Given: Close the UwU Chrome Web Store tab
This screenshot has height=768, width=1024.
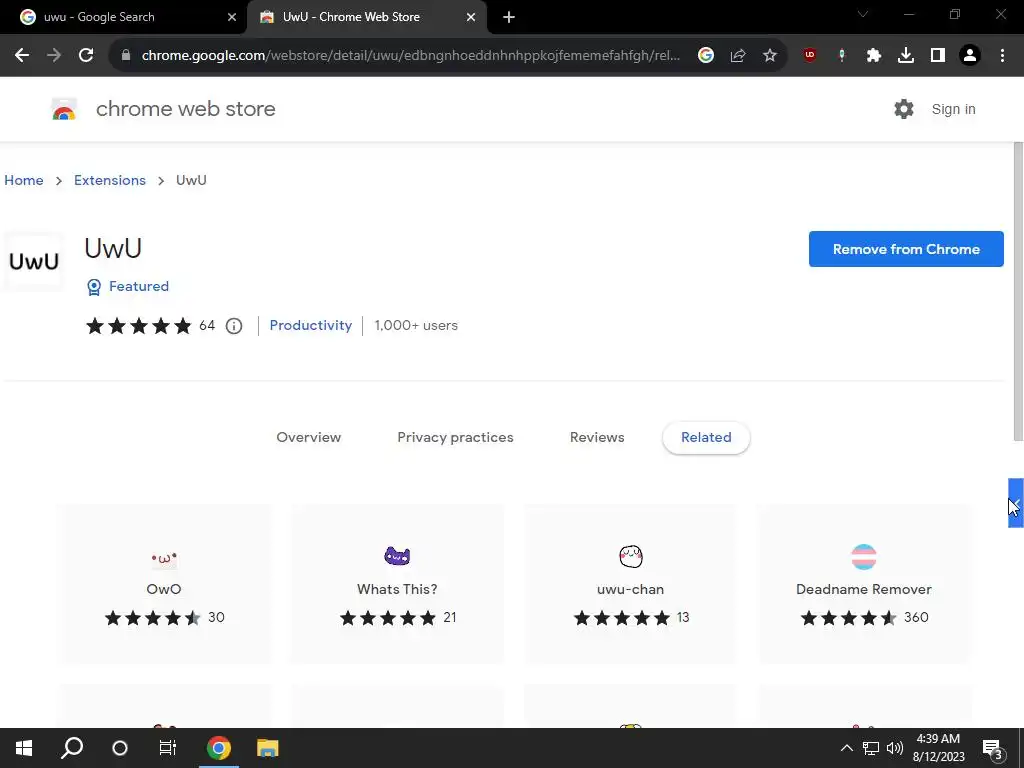Looking at the screenshot, I should (471, 17).
